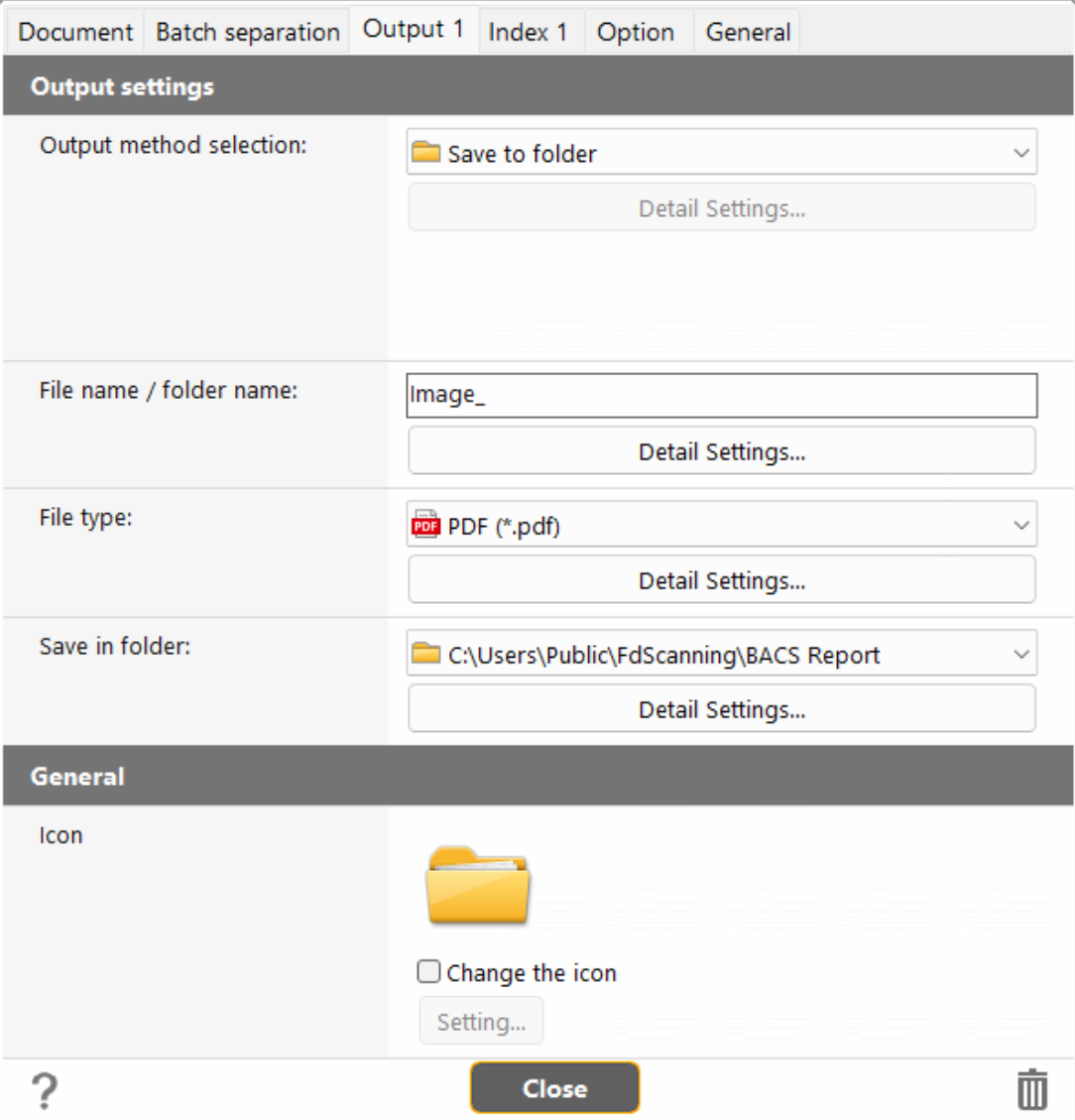
Task: Switch to the Document tab
Action: (x=75, y=32)
